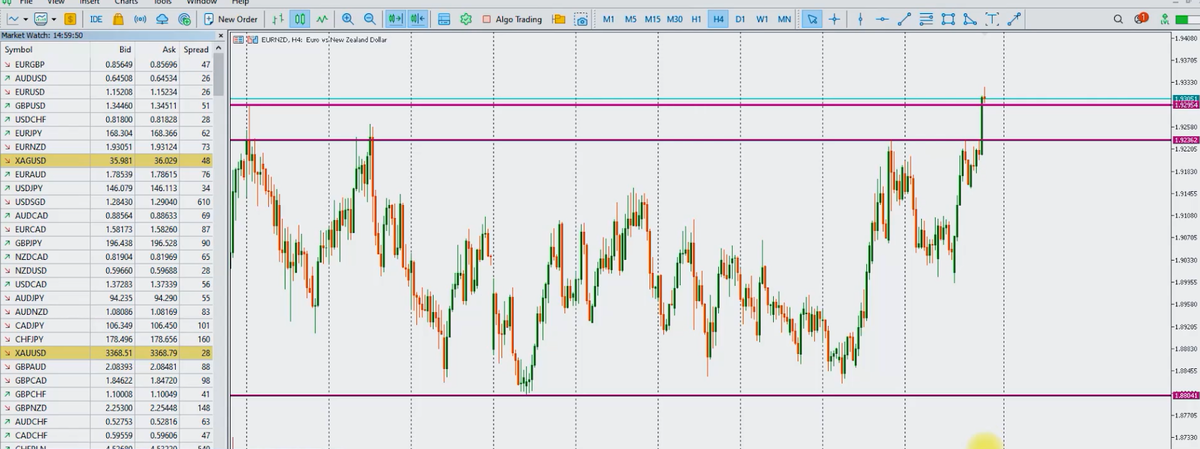The image size is (1200, 449).
Task: Switch chart to line chart view
Action: click(x=321, y=19)
